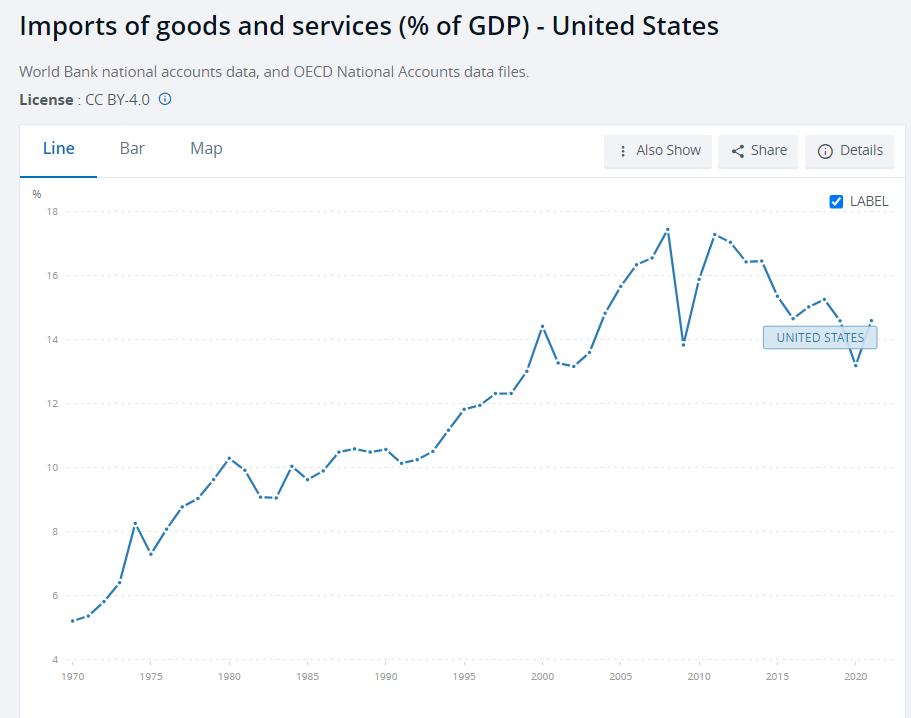The height and width of the screenshot is (718, 911).
Task: Click the chart title heading
Action: [x=369, y=27]
